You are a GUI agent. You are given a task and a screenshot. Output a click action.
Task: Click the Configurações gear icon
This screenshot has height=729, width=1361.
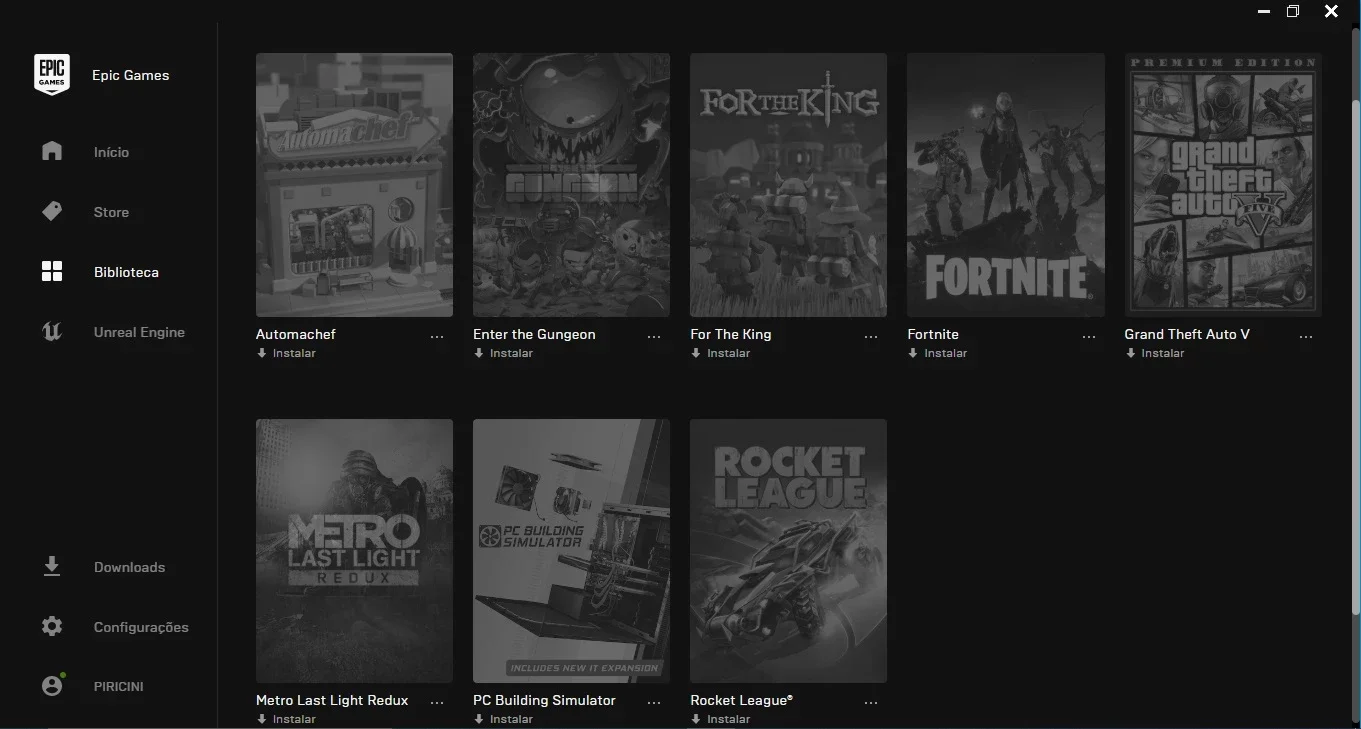pyautogui.click(x=52, y=626)
